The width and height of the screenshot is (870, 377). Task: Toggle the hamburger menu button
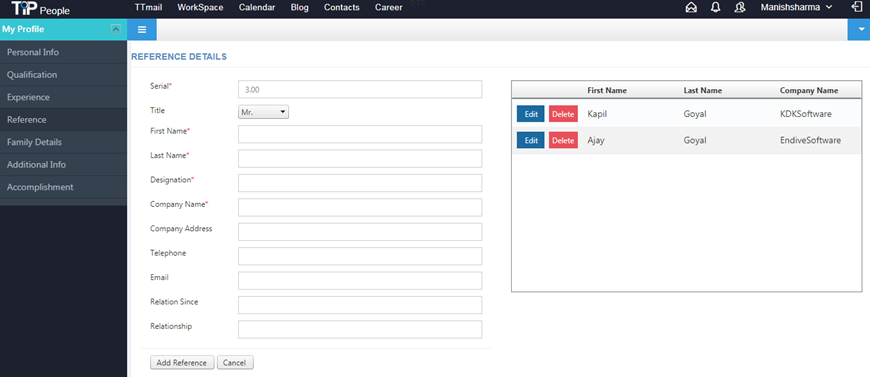141,29
